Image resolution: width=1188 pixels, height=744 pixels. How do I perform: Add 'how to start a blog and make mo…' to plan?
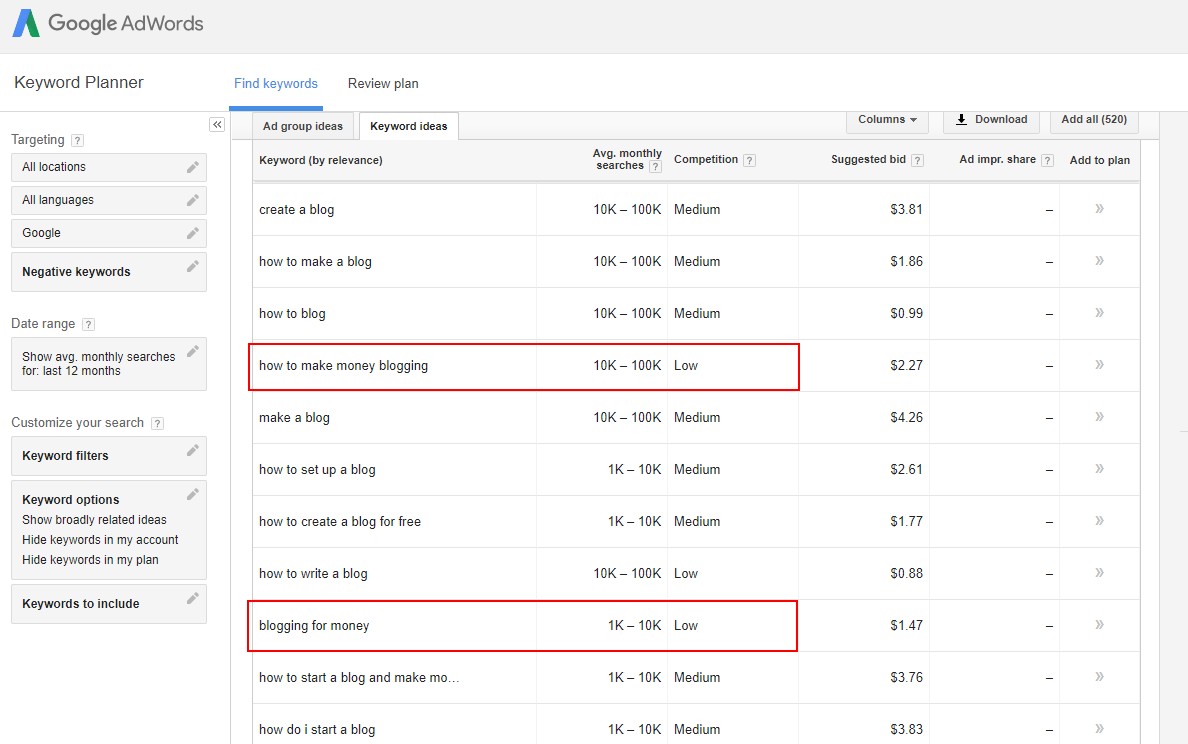[1099, 677]
